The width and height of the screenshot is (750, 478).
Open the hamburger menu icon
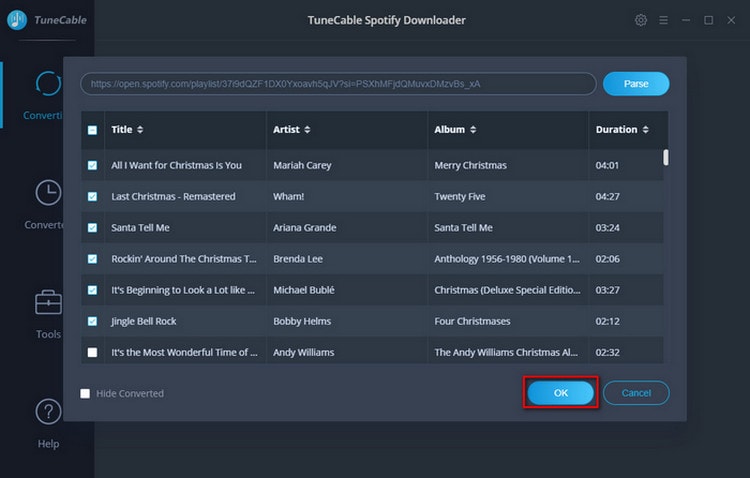pos(663,20)
